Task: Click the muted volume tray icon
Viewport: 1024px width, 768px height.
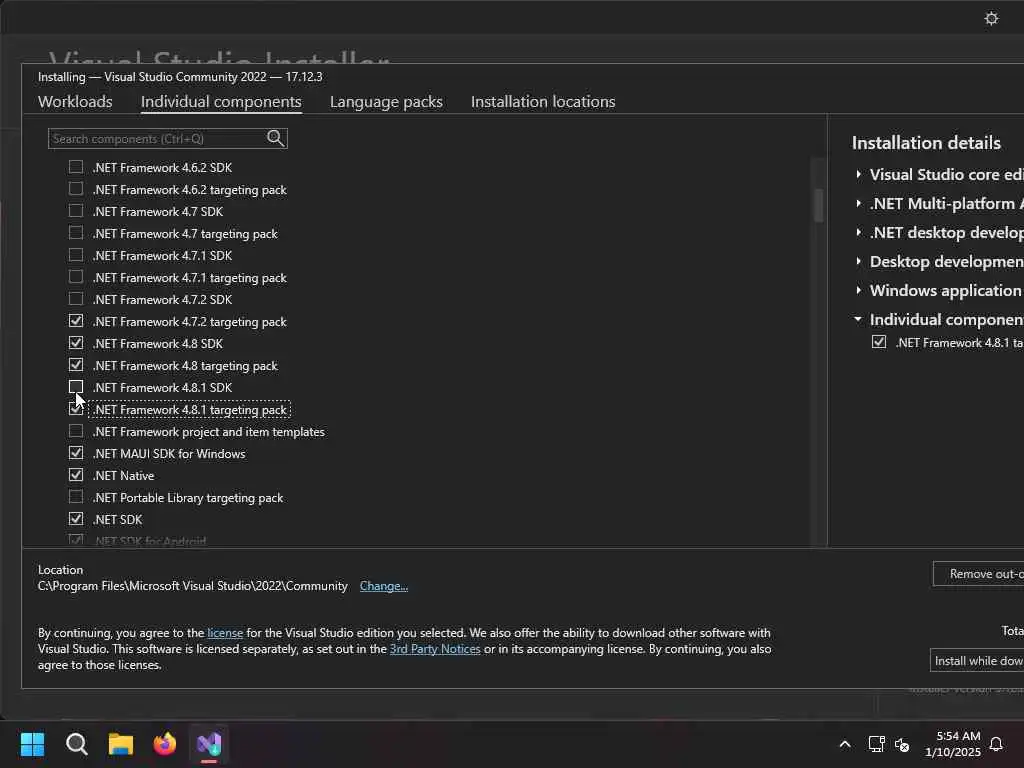Action: pos(902,744)
